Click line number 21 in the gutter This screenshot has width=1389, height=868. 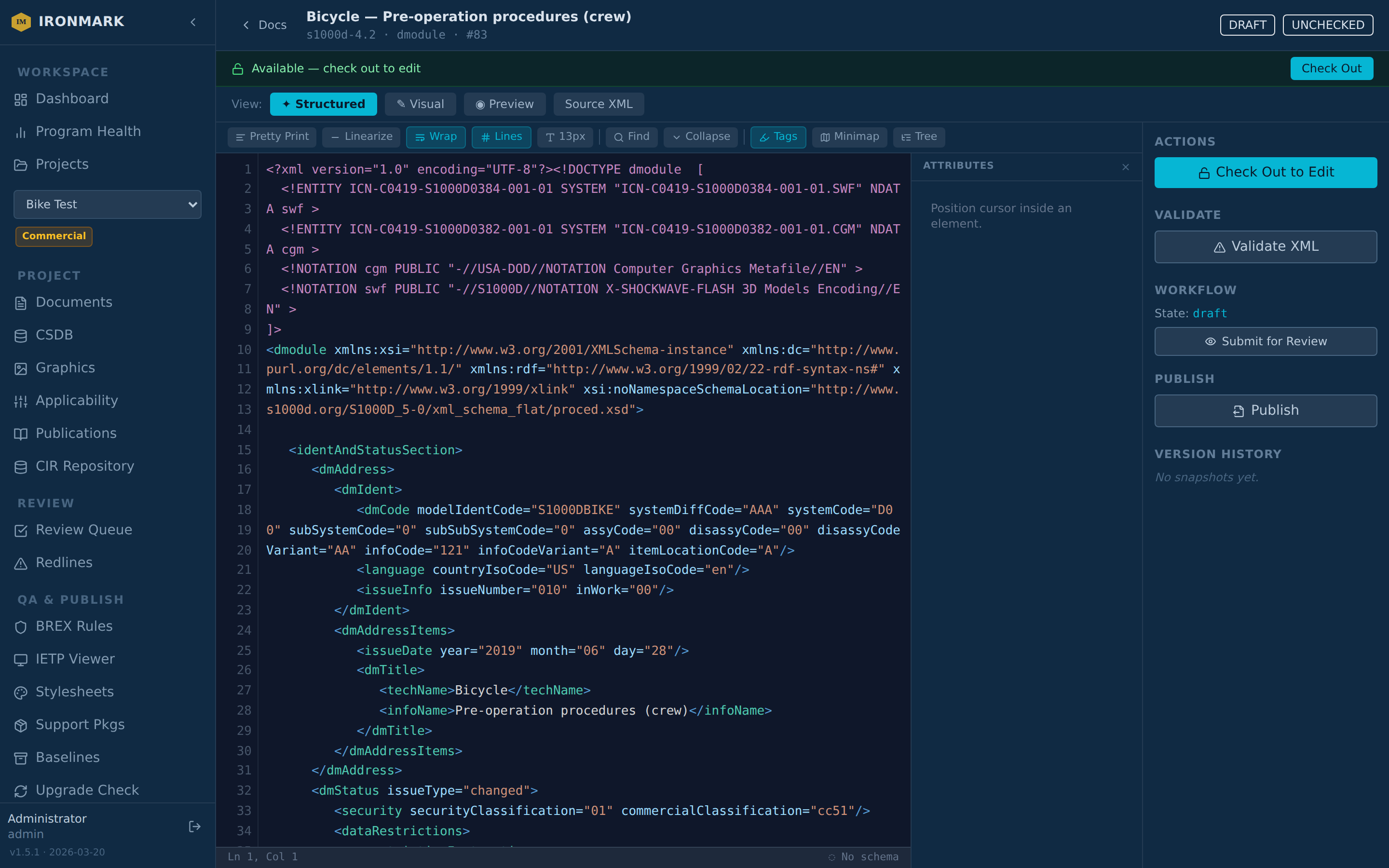click(244, 570)
